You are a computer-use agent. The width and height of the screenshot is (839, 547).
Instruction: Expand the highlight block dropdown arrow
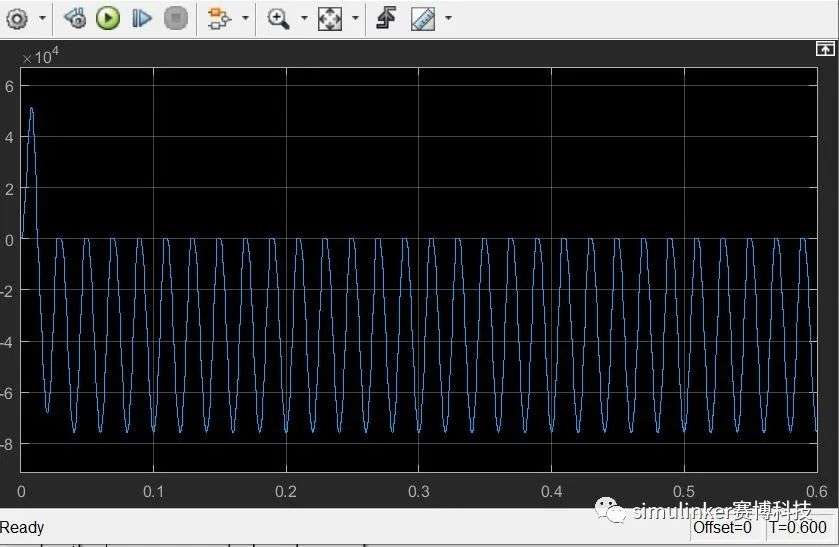click(245, 18)
